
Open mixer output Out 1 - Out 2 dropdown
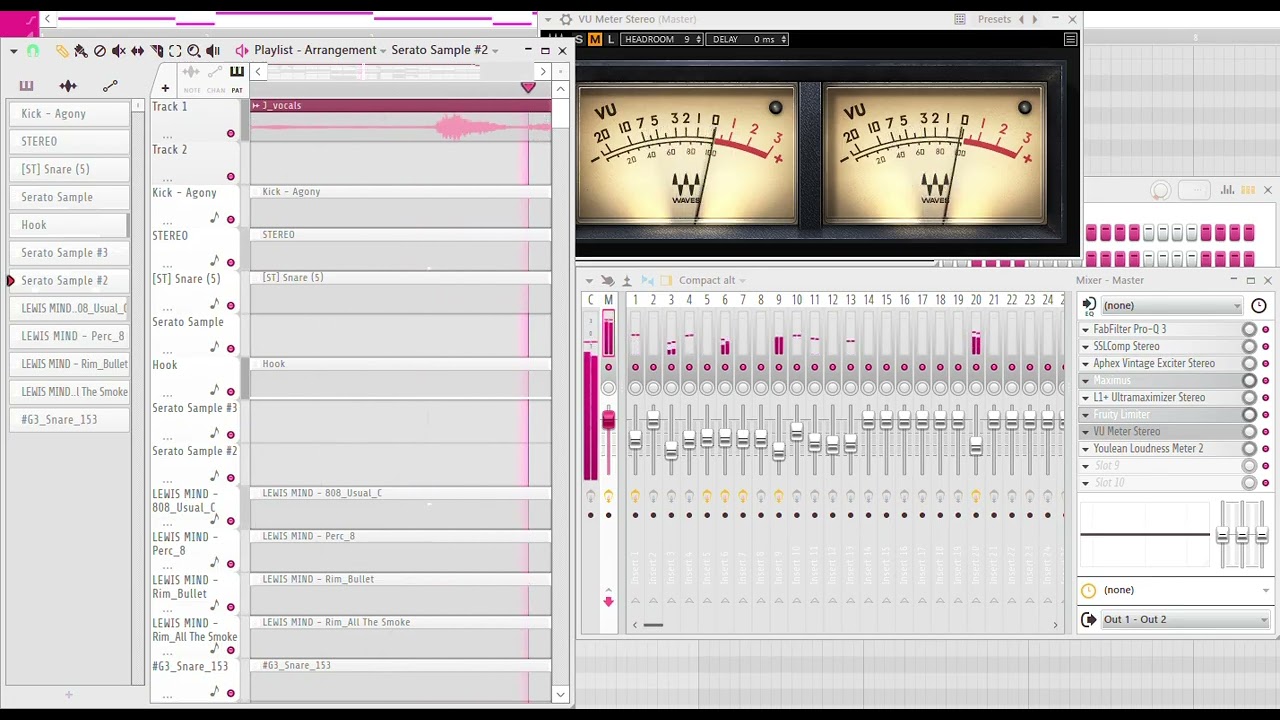(1185, 620)
